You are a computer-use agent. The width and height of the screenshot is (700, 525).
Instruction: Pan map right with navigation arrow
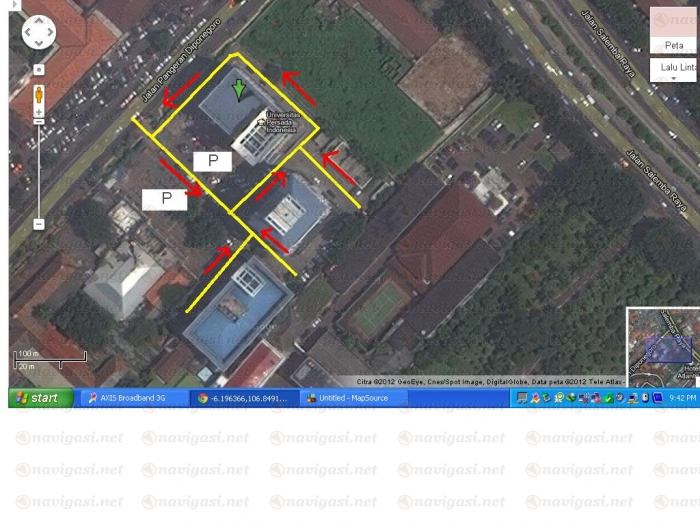51,32
